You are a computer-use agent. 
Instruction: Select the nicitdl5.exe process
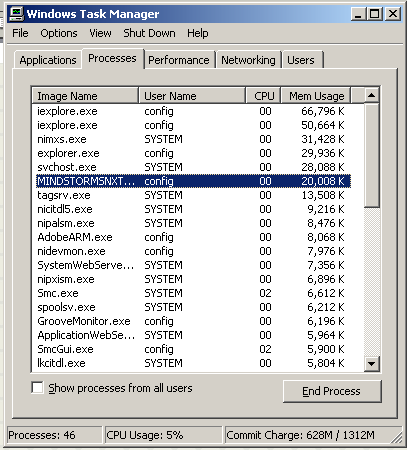pos(193,209)
